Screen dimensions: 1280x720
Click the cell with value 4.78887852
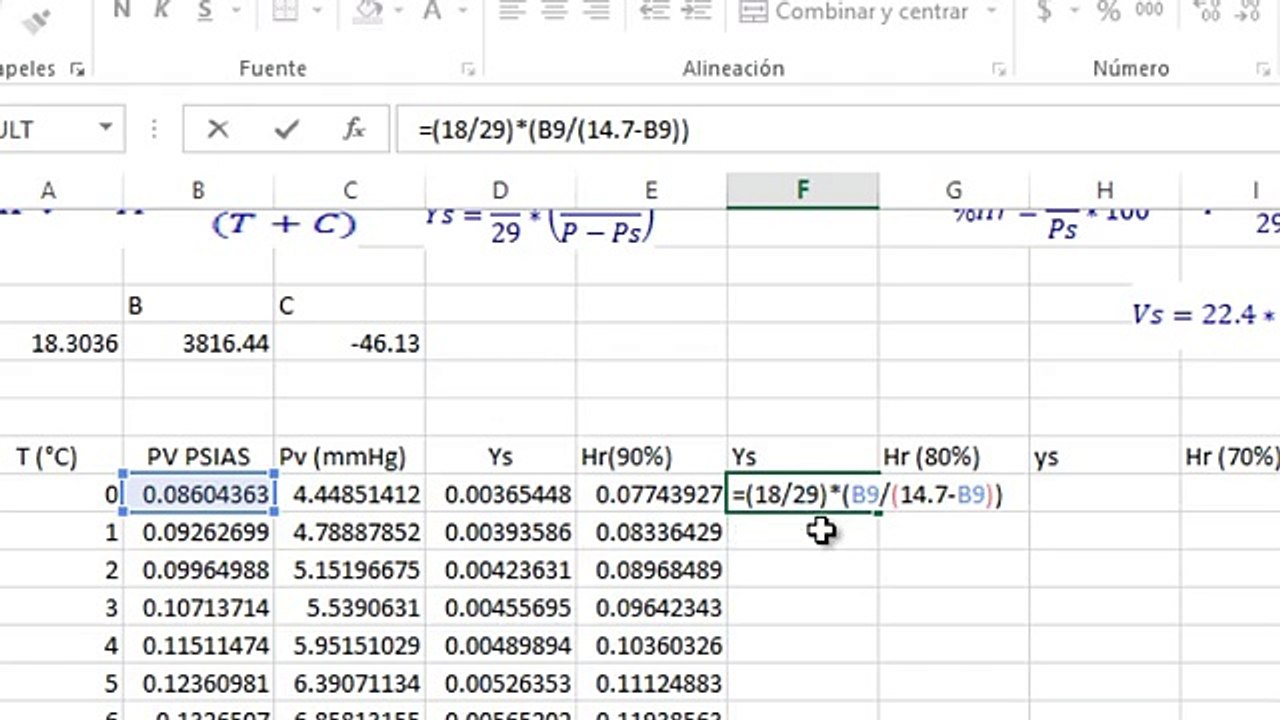[350, 533]
